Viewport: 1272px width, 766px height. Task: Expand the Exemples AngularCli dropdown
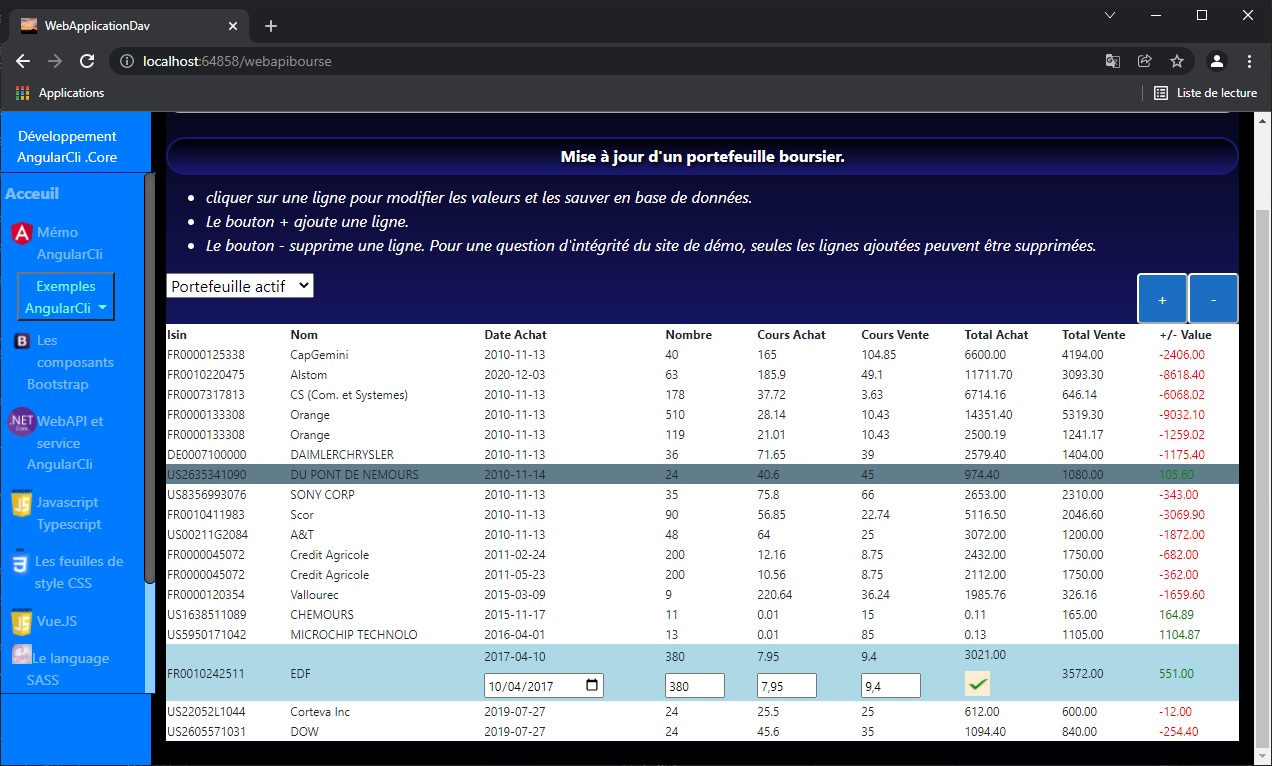tap(66, 297)
